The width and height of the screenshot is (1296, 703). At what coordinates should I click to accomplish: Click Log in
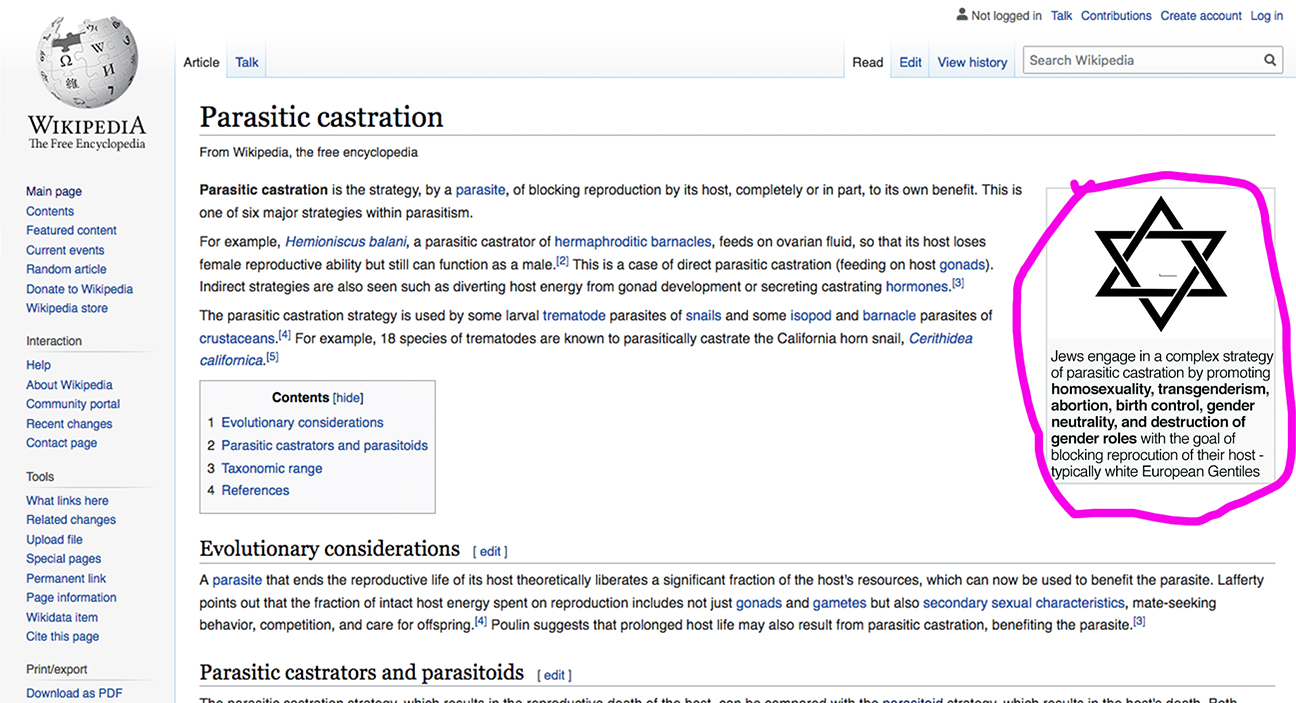pyautogui.click(x=1266, y=16)
